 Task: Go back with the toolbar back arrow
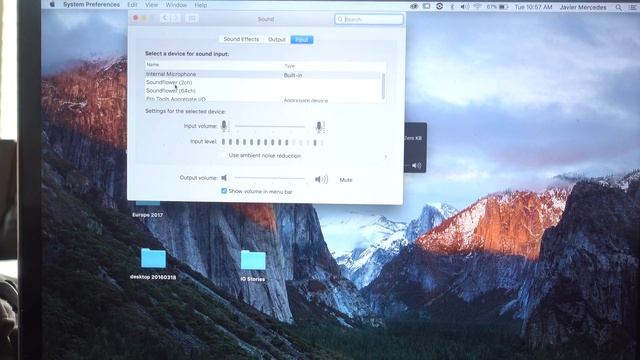165,18
